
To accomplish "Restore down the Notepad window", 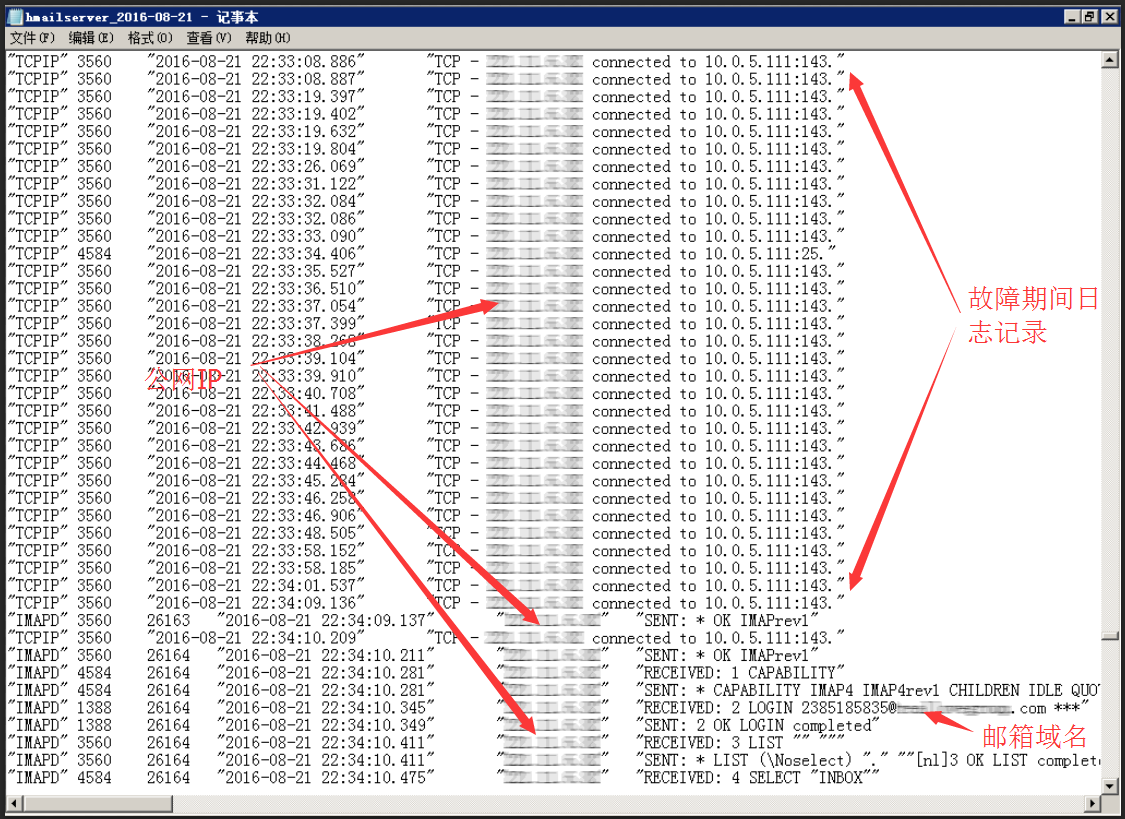I will (x=1089, y=17).
